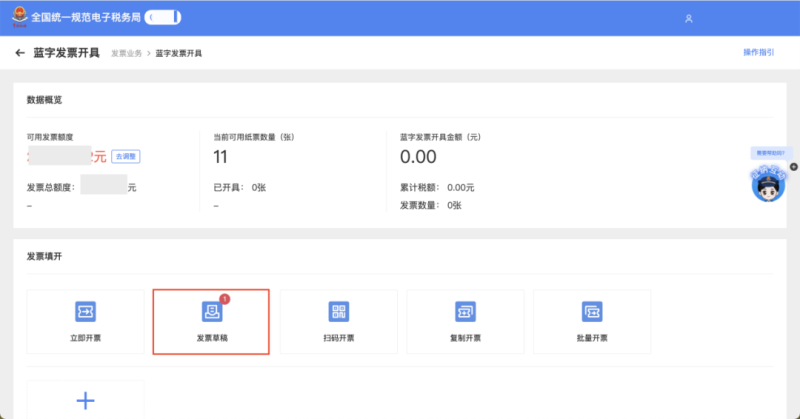Click the 蓝字发票开具 page heading
This screenshot has width=800, height=419.
click(x=66, y=52)
